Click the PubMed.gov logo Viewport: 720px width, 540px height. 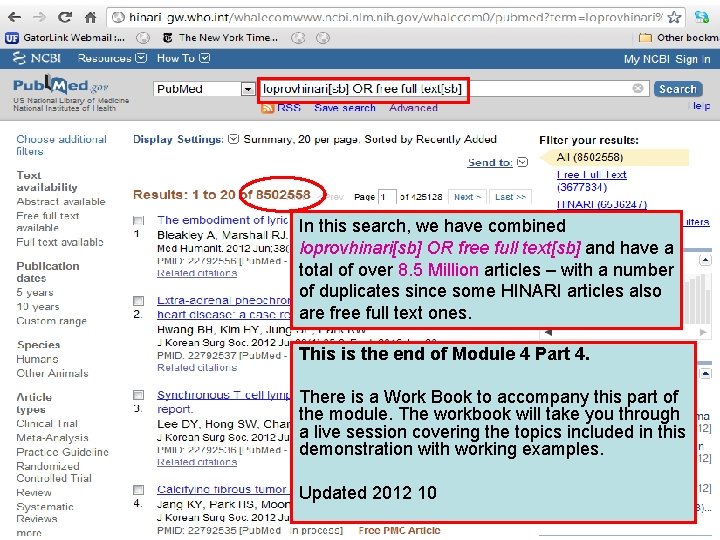pyautogui.click(x=61, y=85)
